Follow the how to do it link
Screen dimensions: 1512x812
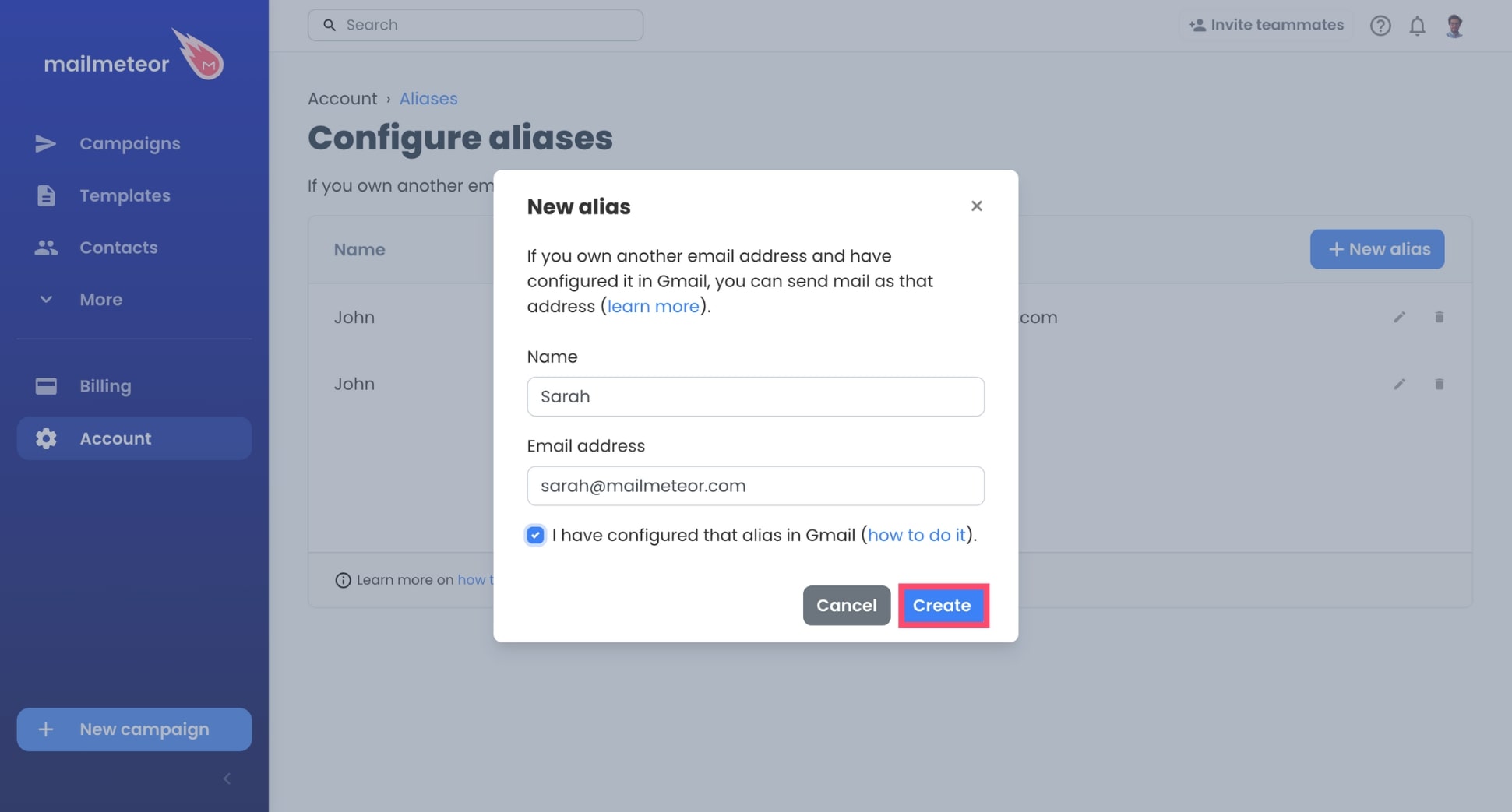[916, 535]
